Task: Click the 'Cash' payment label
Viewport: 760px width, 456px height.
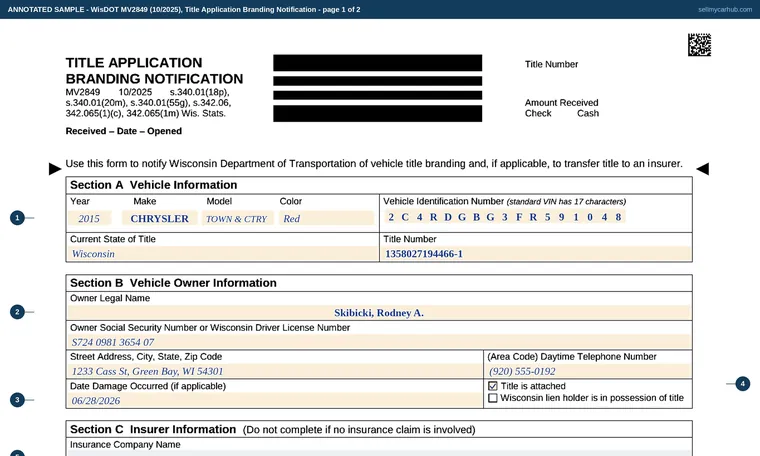Action: pos(588,113)
